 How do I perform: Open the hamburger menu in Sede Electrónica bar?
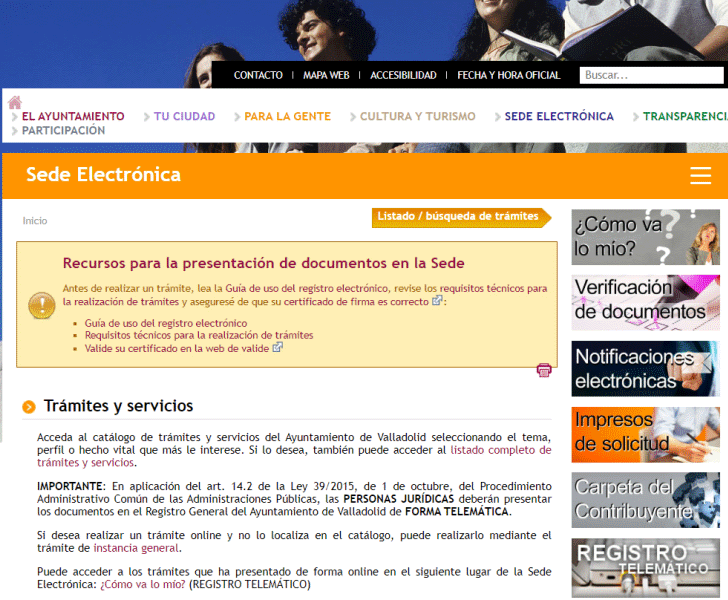point(700,176)
